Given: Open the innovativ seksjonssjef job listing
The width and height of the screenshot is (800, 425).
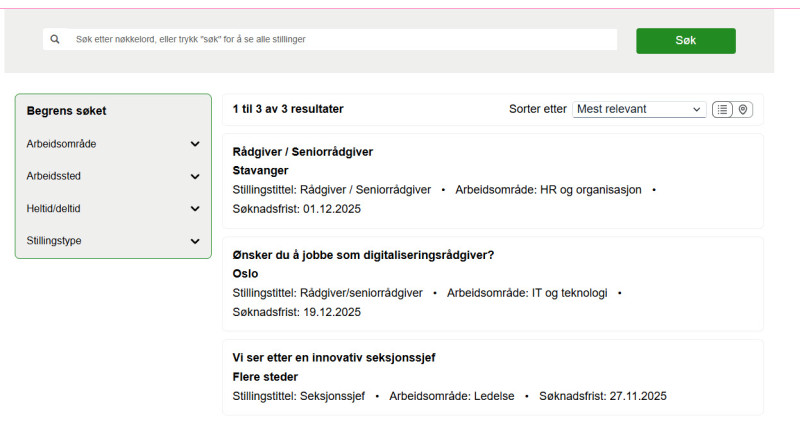Looking at the screenshot, I should click(334, 358).
